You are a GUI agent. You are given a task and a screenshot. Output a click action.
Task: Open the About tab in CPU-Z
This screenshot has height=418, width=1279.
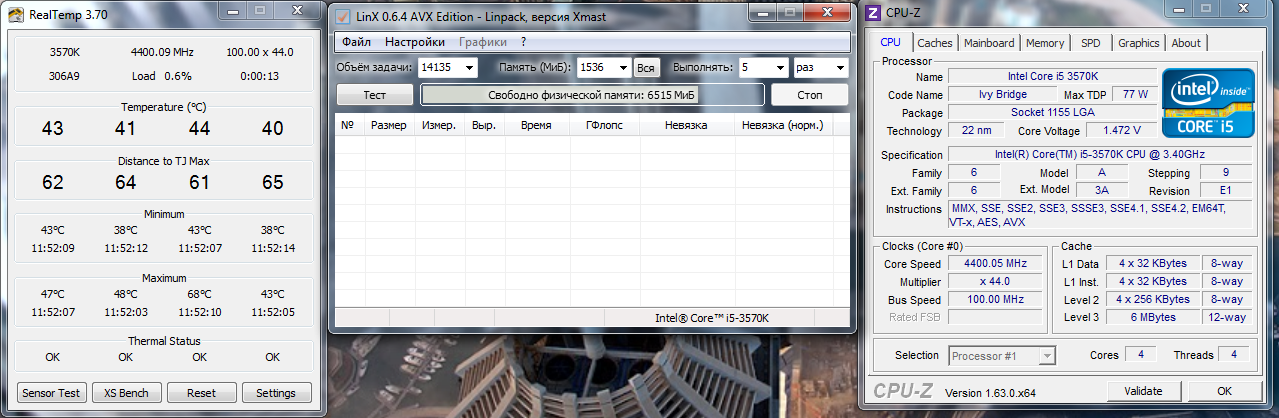pyautogui.click(x=1186, y=43)
